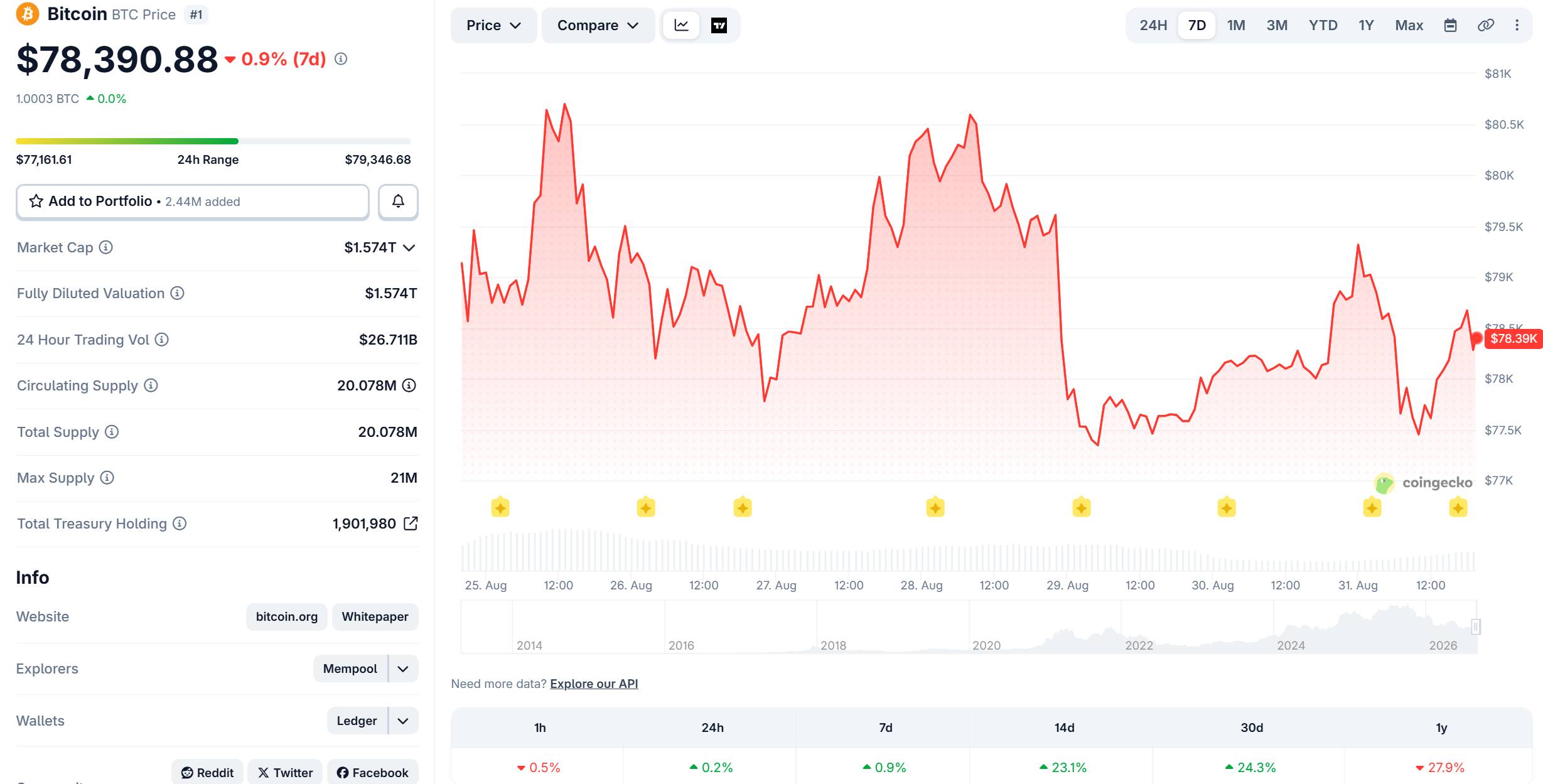Switch to the YTD time range tab
This screenshot has width=1543, height=784.
pos(1323,25)
